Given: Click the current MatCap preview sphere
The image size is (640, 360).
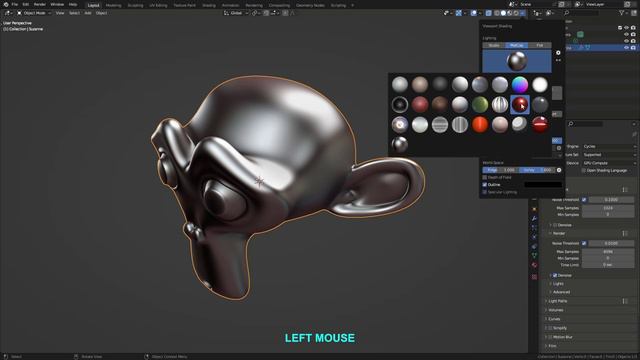Looking at the screenshot, I should pos(517,61).
